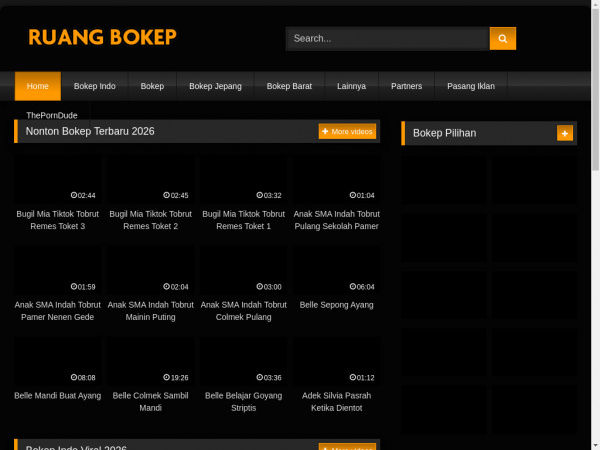
Task: Open the Bokep Jepang menu item
Action: (x=215, y=86)
